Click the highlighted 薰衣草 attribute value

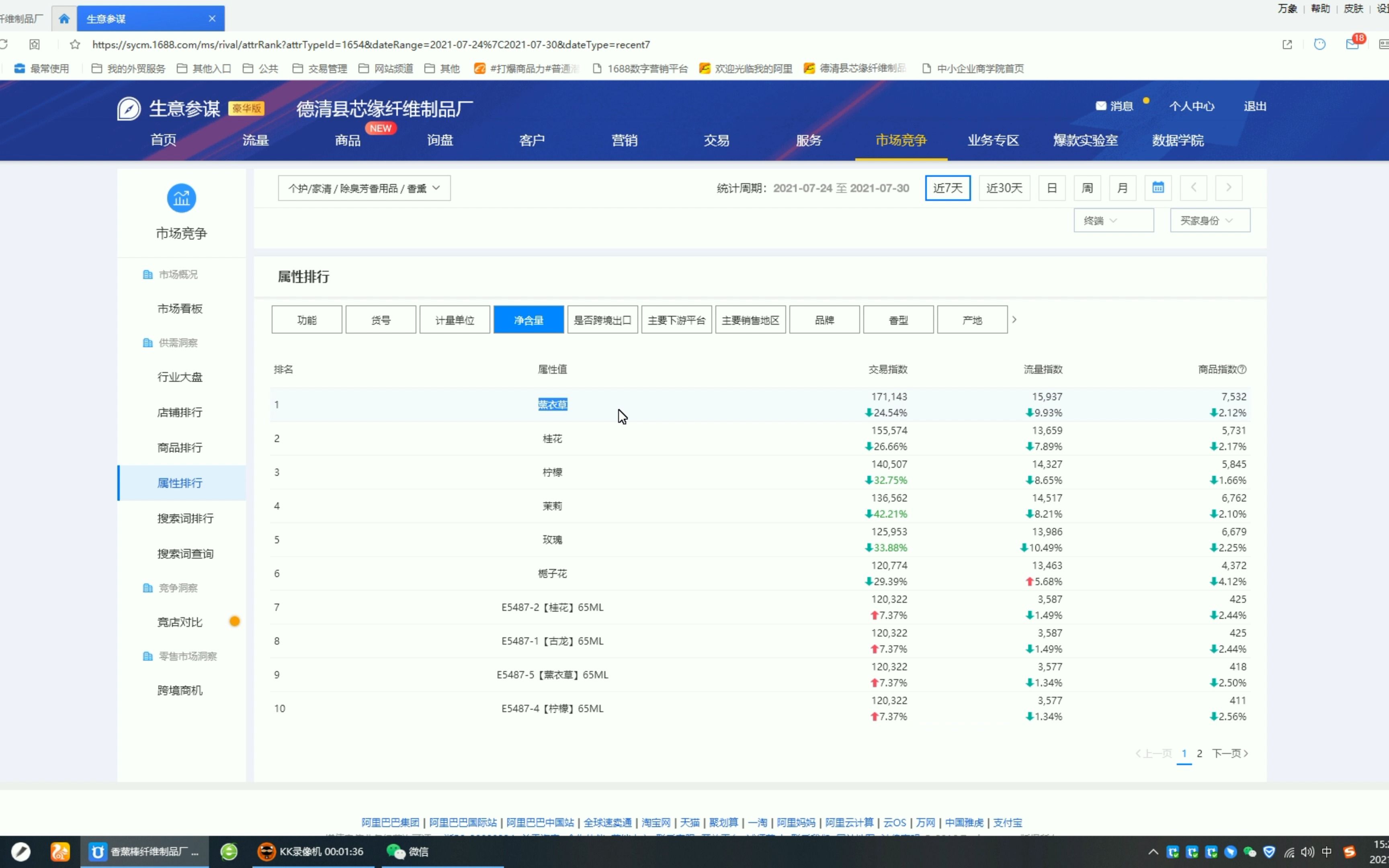[553, 405]
